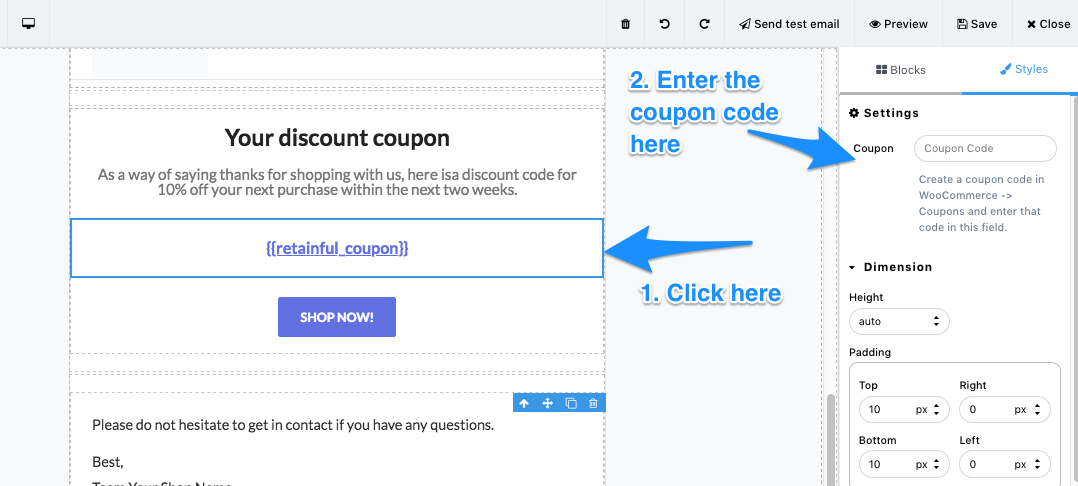Duplicate the selected text block
This screenshot has height=486, width=1078.
pyautogui.click(x=571, y=403)
